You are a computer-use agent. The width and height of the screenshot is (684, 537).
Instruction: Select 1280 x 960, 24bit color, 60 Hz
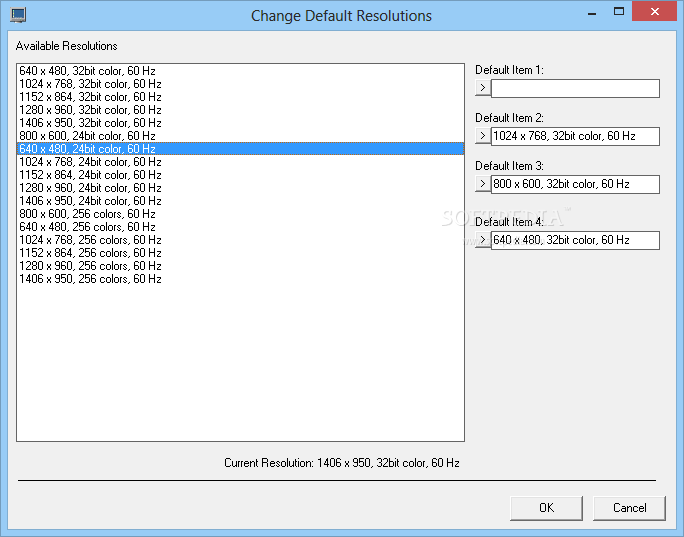(x=240, y=188)
